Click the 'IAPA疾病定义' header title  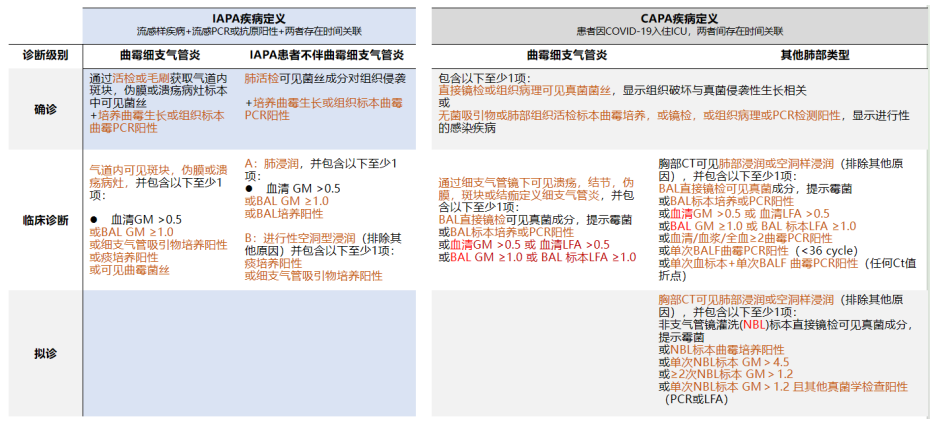pos(249,19)
